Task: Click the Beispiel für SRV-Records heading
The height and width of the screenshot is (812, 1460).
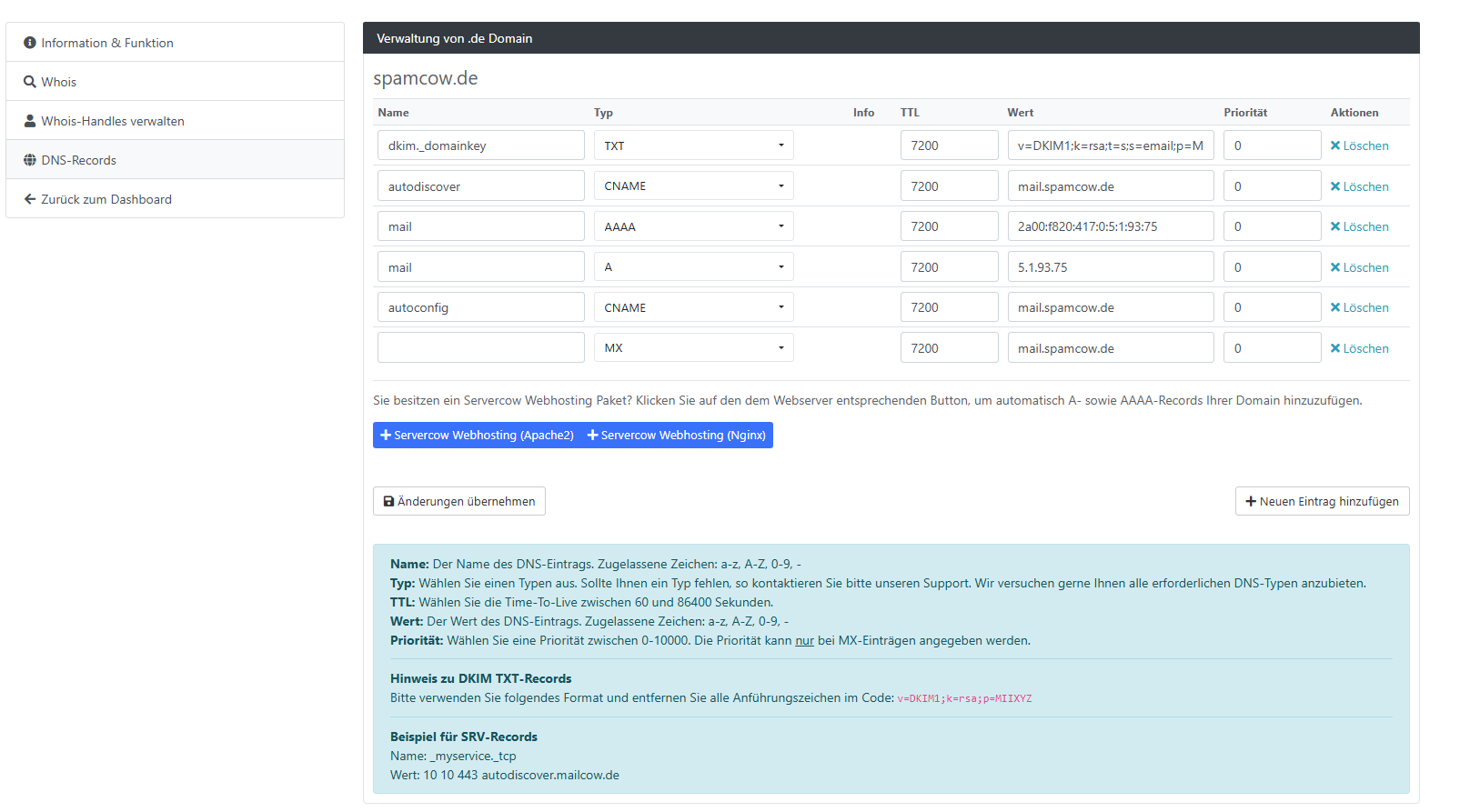Action: click(x=464, y=737)
